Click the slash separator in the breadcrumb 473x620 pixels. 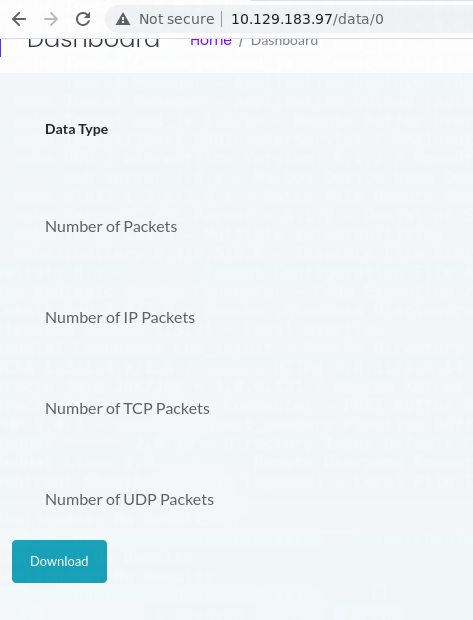pos(241,42)
